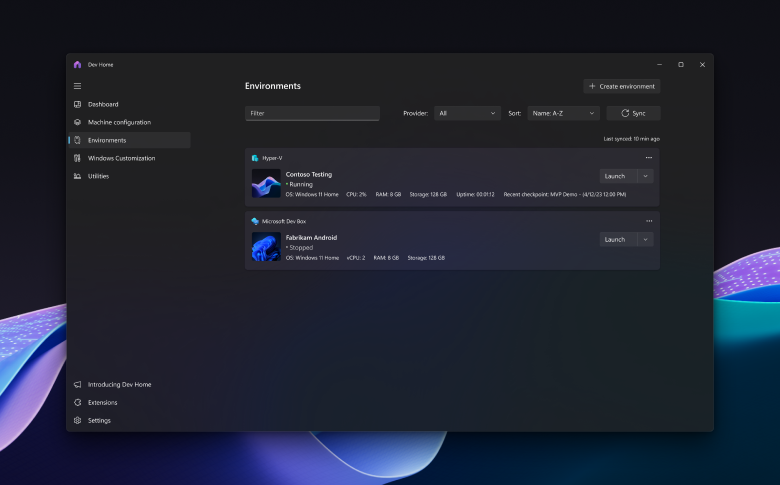The height and width of the screenshot is (485, 780).
Task: Launch the Fabrikam Android environment
Action: click(x=615, y=239)
